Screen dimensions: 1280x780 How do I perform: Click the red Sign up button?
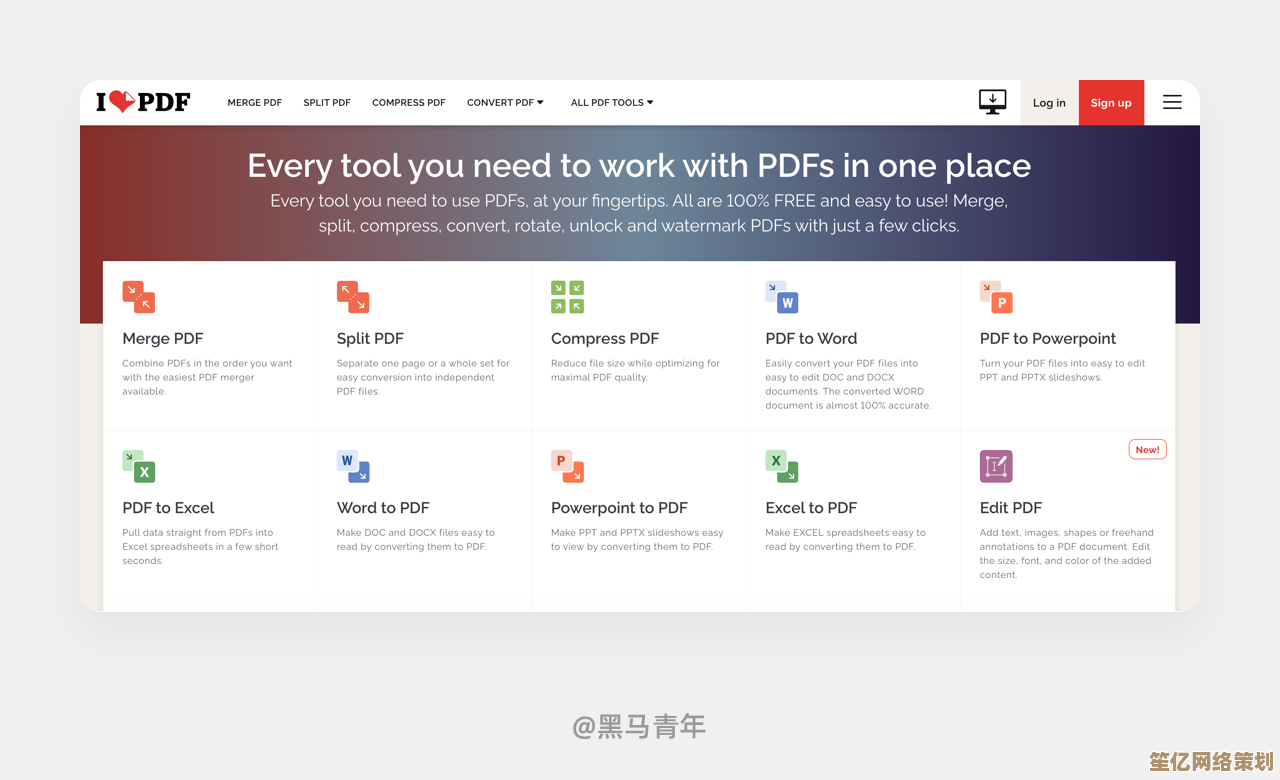point(1111,102)
